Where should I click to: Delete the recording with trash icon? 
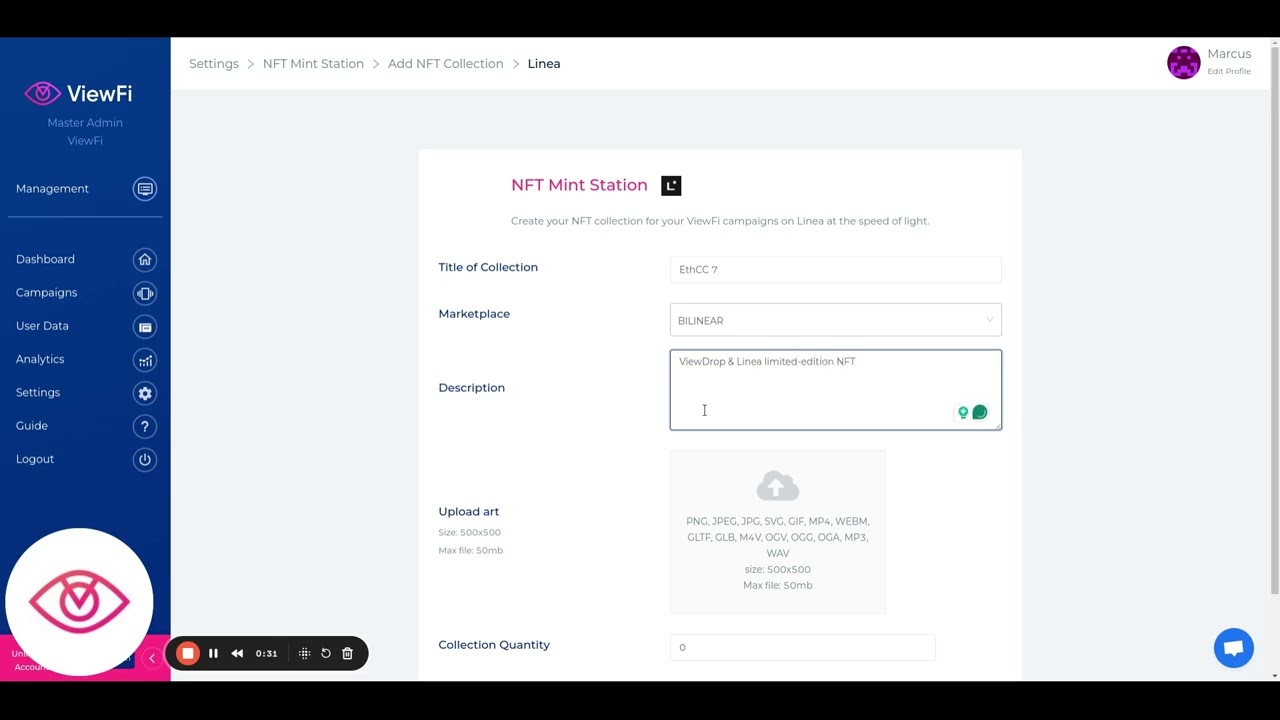pos(347,653)
